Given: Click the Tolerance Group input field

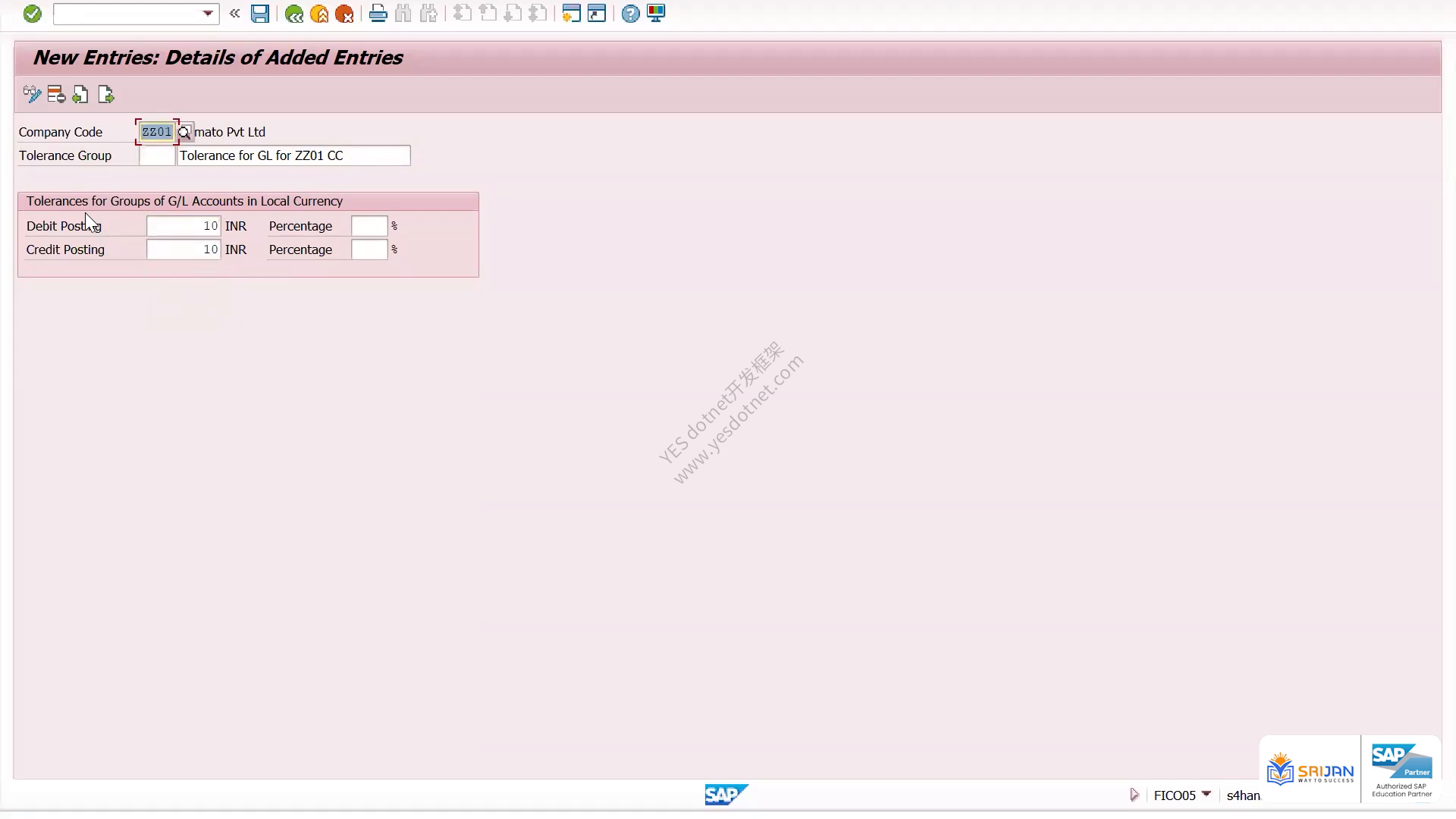Looking at the screenshot, I should click(x=157, y=155).
